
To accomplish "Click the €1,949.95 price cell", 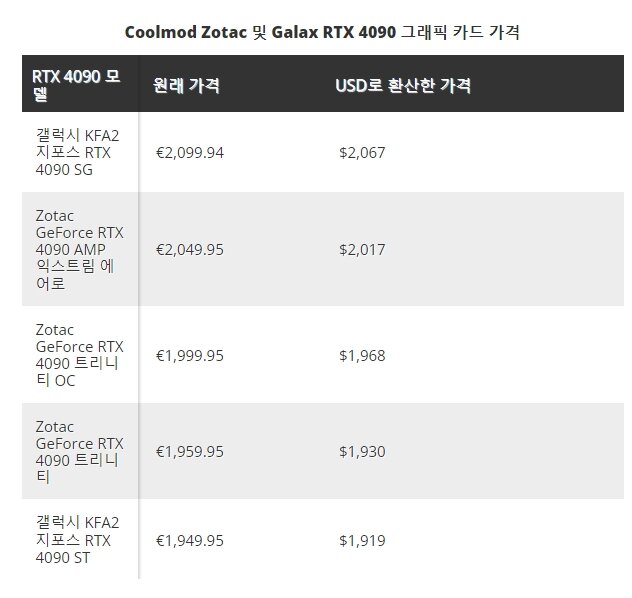I will (x=190, y=541).
